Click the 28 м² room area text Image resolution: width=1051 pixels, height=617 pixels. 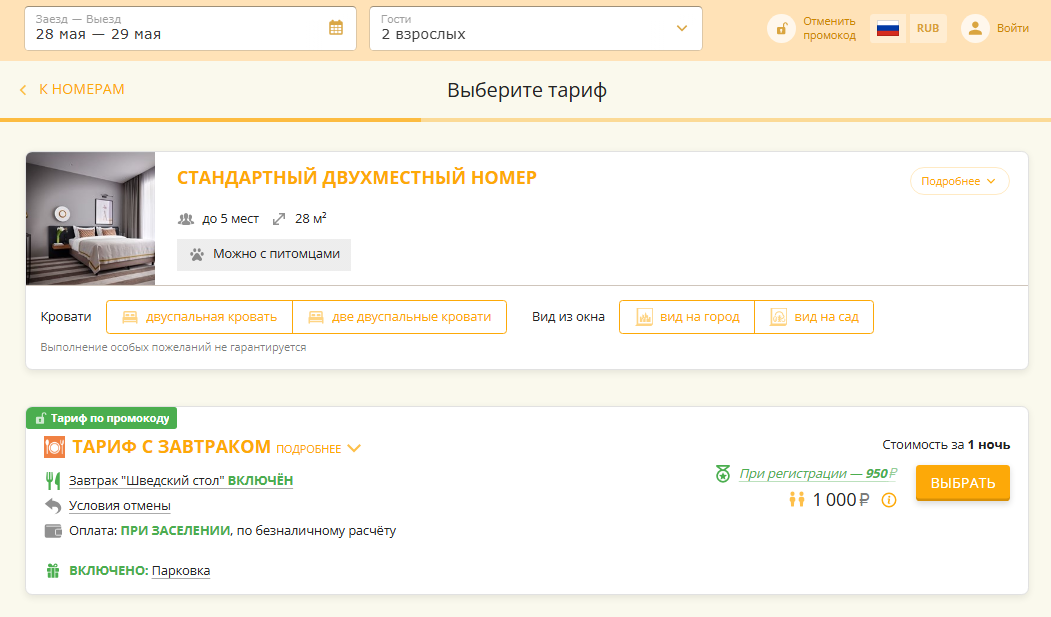point(311,218)
